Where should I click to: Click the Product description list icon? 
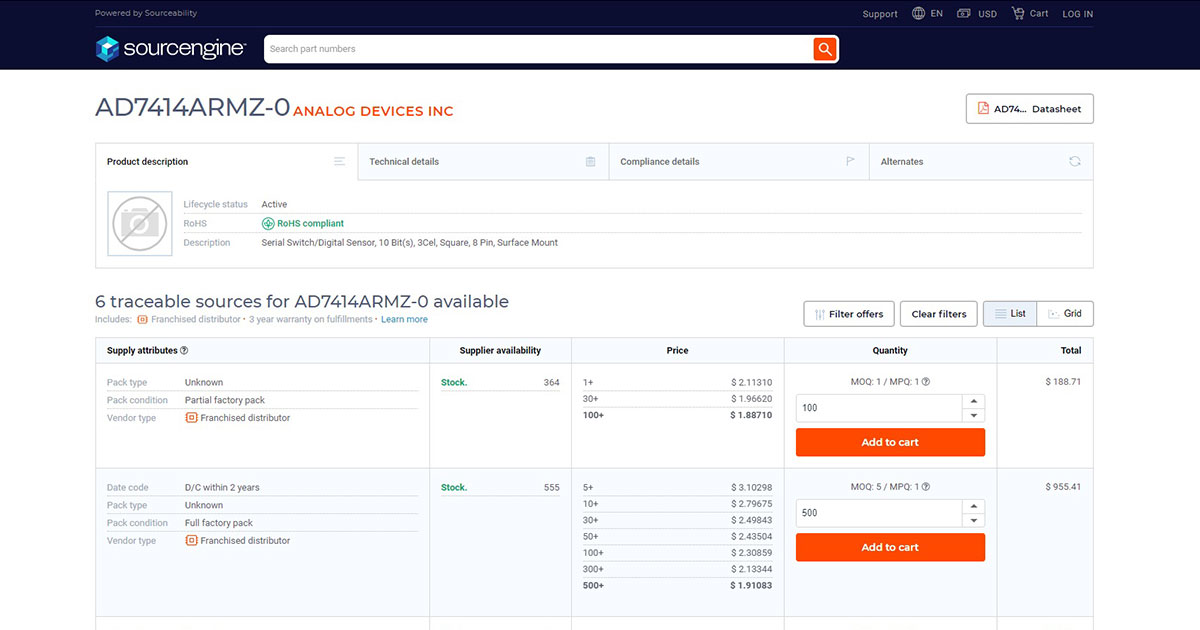[340, 161]
